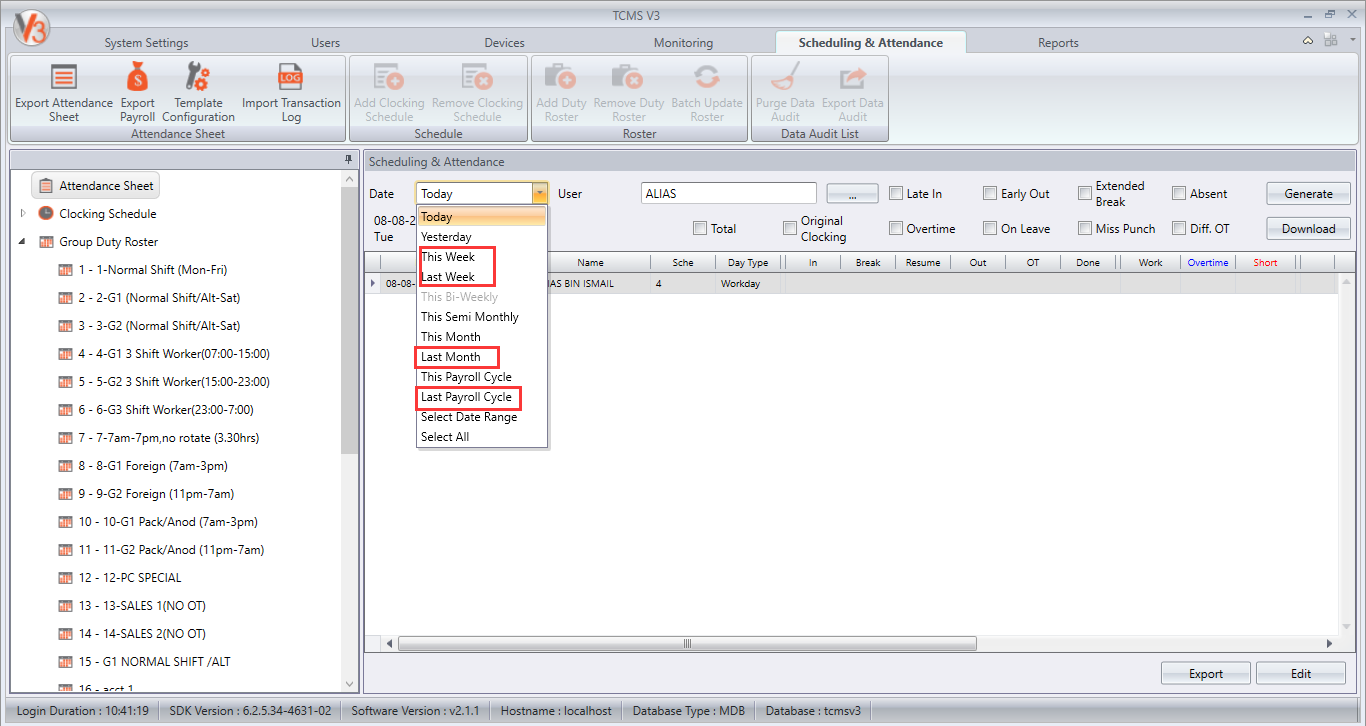Enable Original Clocking checkbox
Viewport: 1366px width, 726px height.
point(790,229)
